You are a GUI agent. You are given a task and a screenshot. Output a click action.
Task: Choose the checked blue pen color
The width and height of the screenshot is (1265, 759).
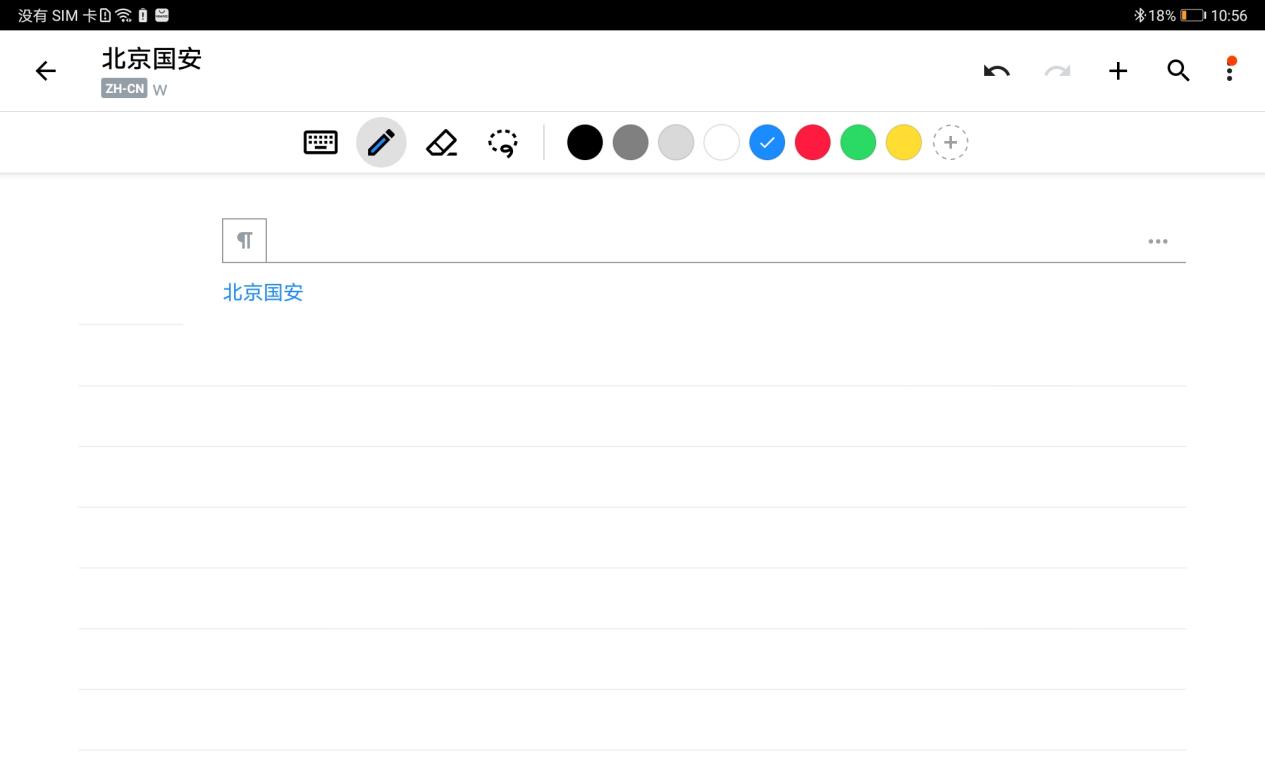(x=767, y=143)
